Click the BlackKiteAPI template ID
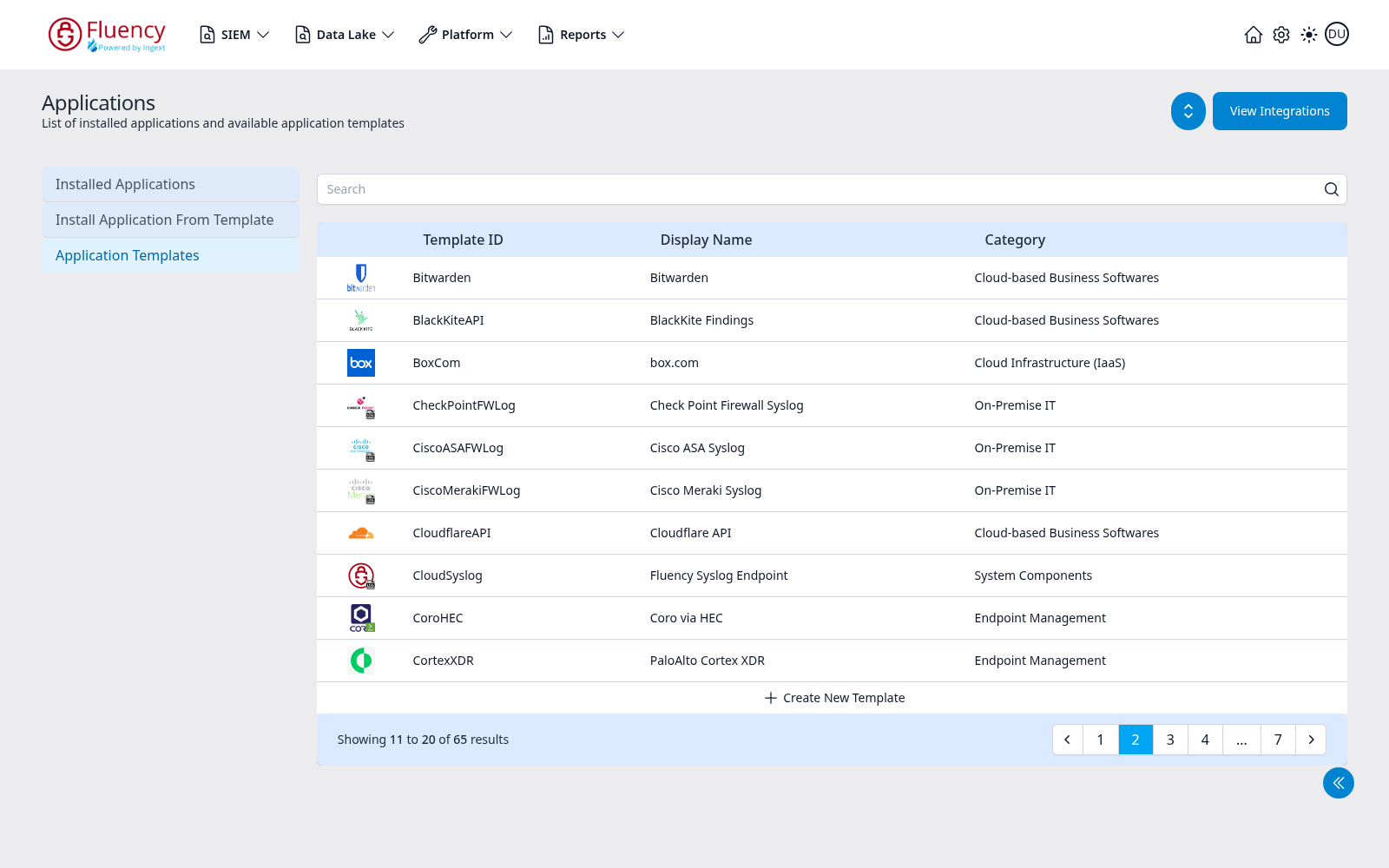 click(448, 320)
